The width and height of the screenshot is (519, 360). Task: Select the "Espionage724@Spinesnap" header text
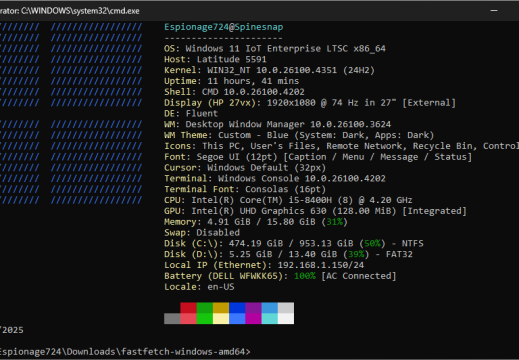point(224,27)
